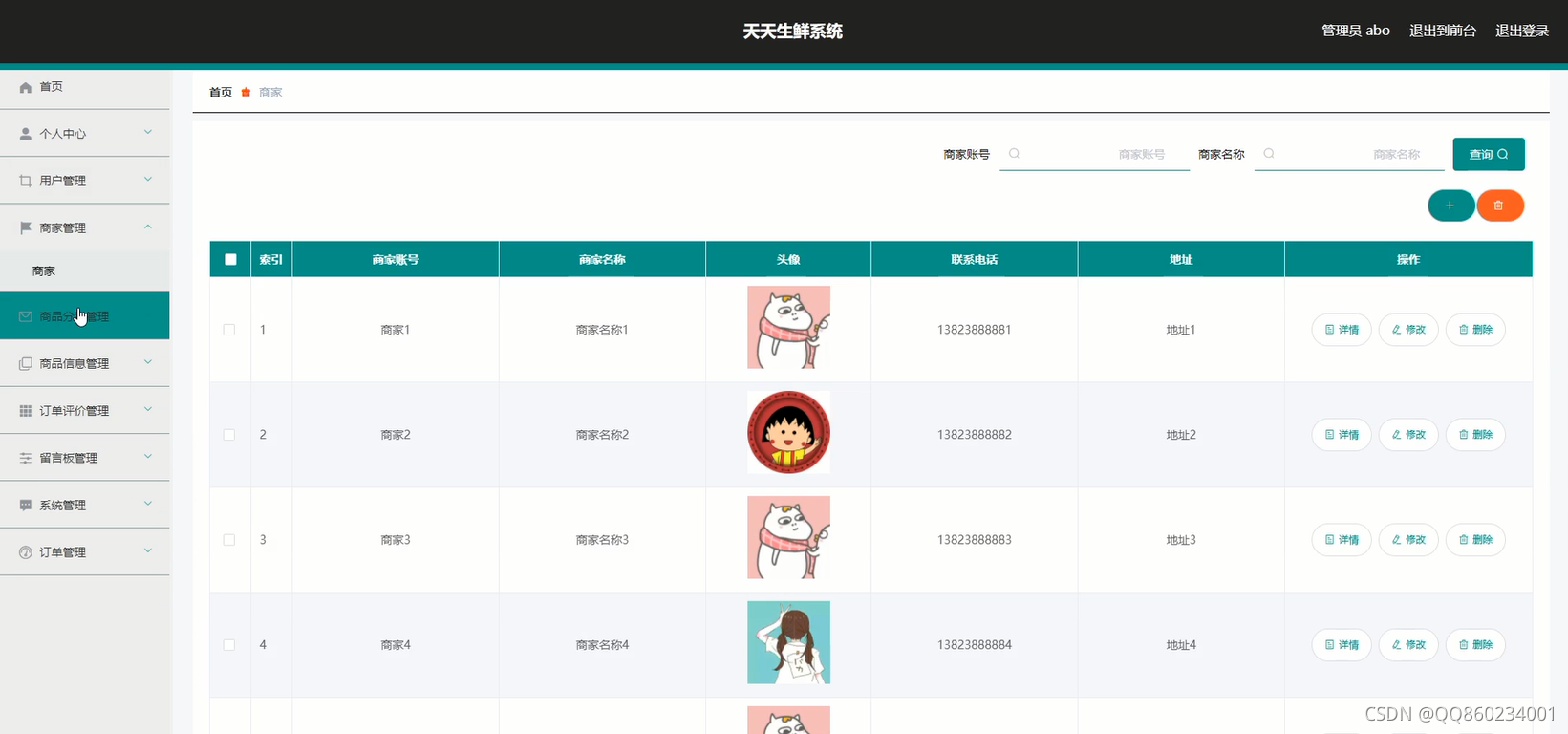Viewport: 1568px width, 734px height.
Task: Click the avatar thumbnail of 商家1
Action: (x=788, y=327)
